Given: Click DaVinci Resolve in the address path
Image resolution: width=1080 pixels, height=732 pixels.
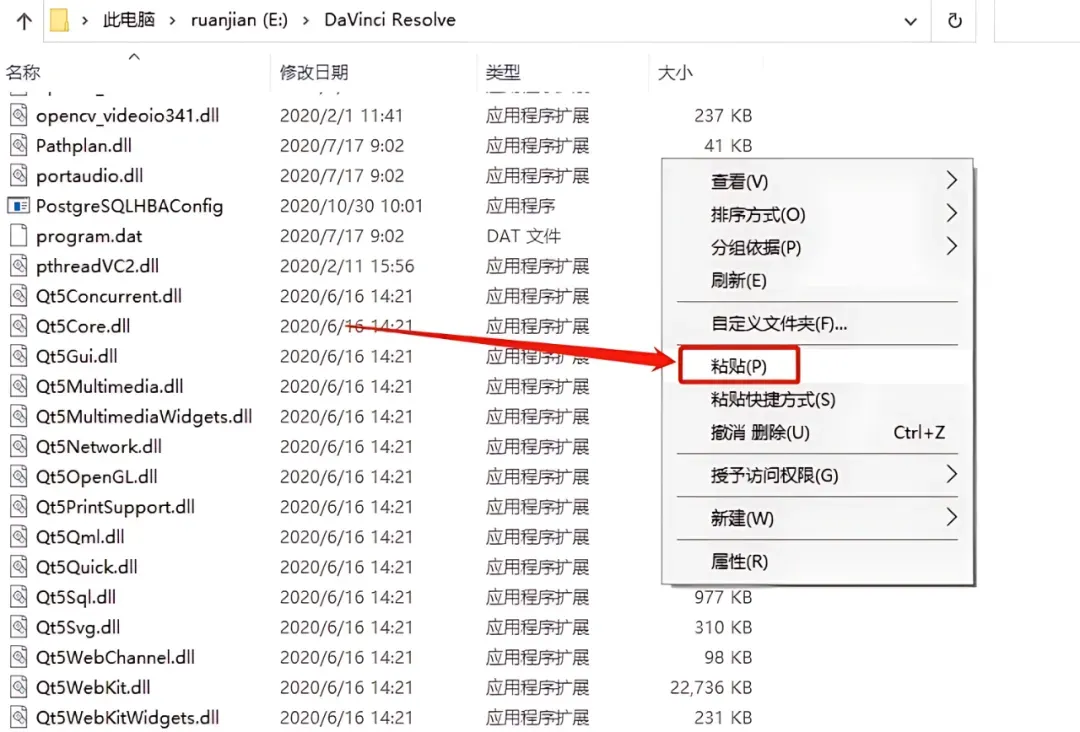Looking at the screenshot, I should pos(390,20).
